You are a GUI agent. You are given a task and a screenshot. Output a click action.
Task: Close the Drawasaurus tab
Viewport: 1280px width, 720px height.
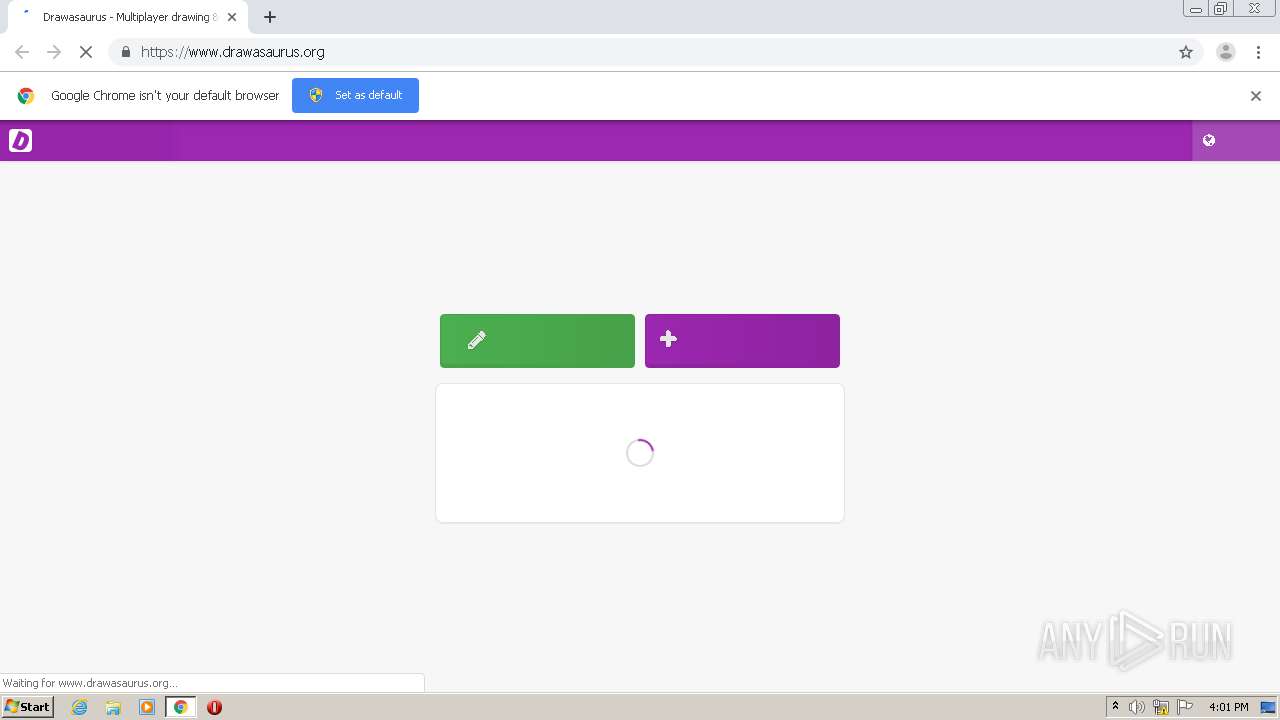pyautogui.click(x=232, y=17)
